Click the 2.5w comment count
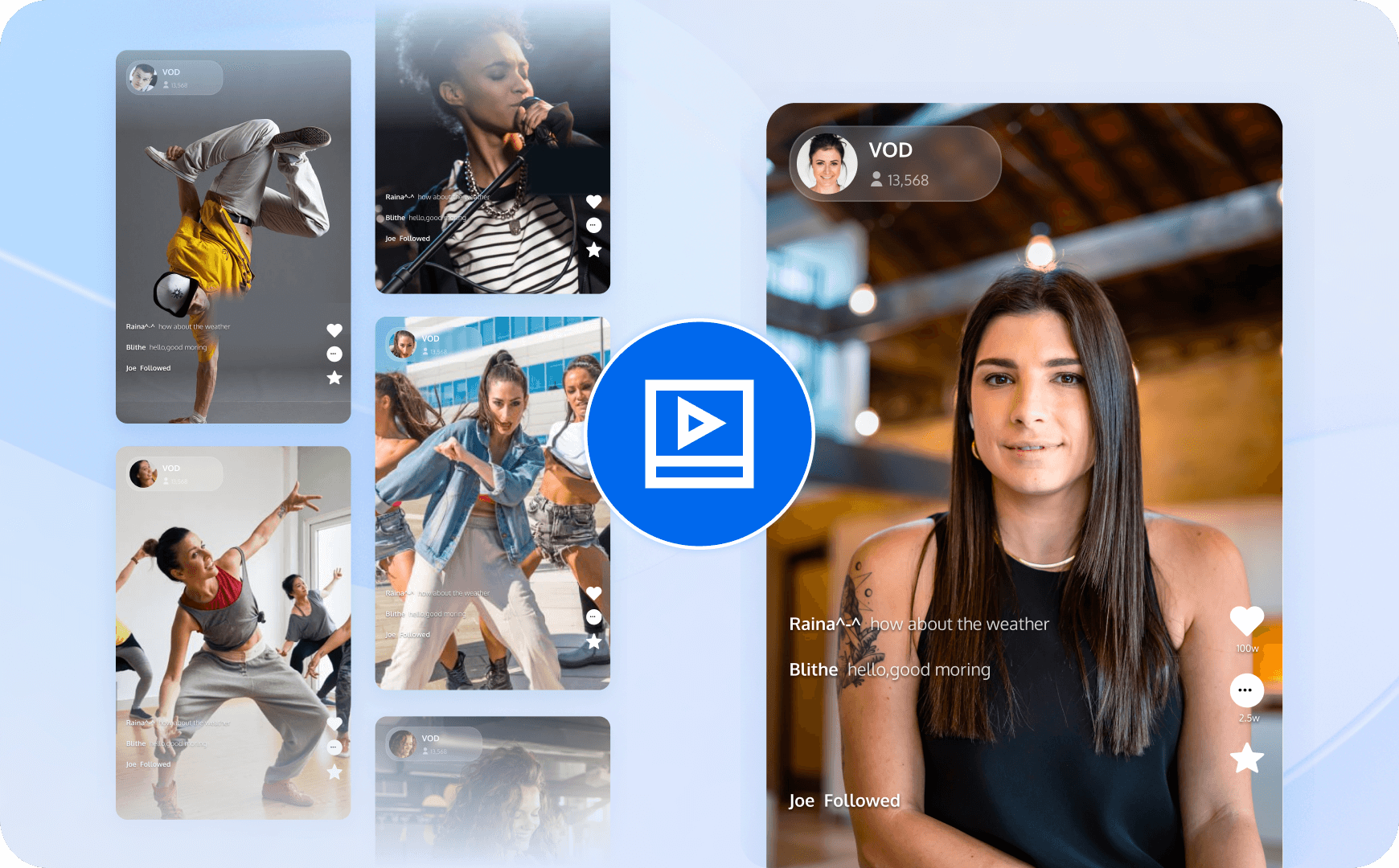The image size is (1399, 868). (1249, 718)
